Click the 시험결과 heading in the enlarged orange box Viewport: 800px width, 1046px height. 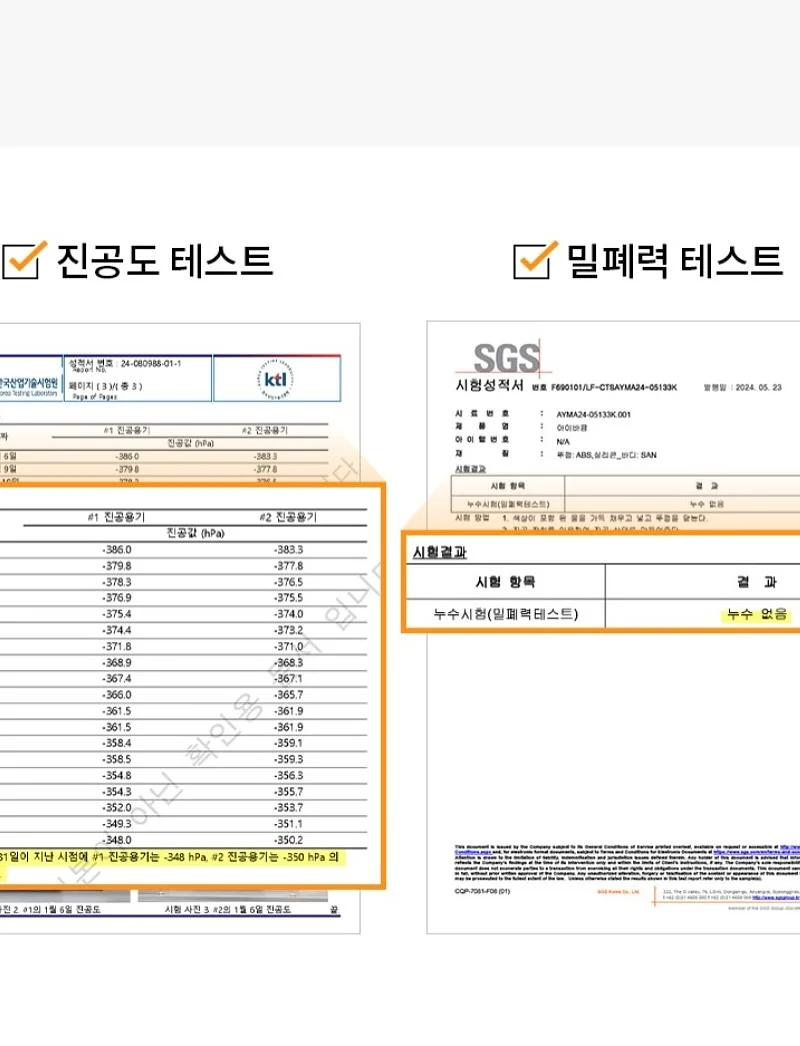tap(440, 552)
